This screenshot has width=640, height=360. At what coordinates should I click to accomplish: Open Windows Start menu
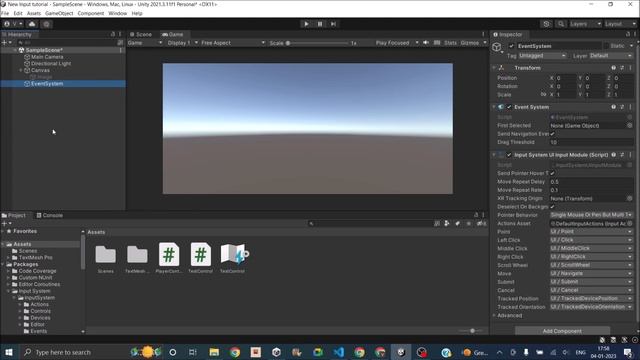(x=9, y=352)
